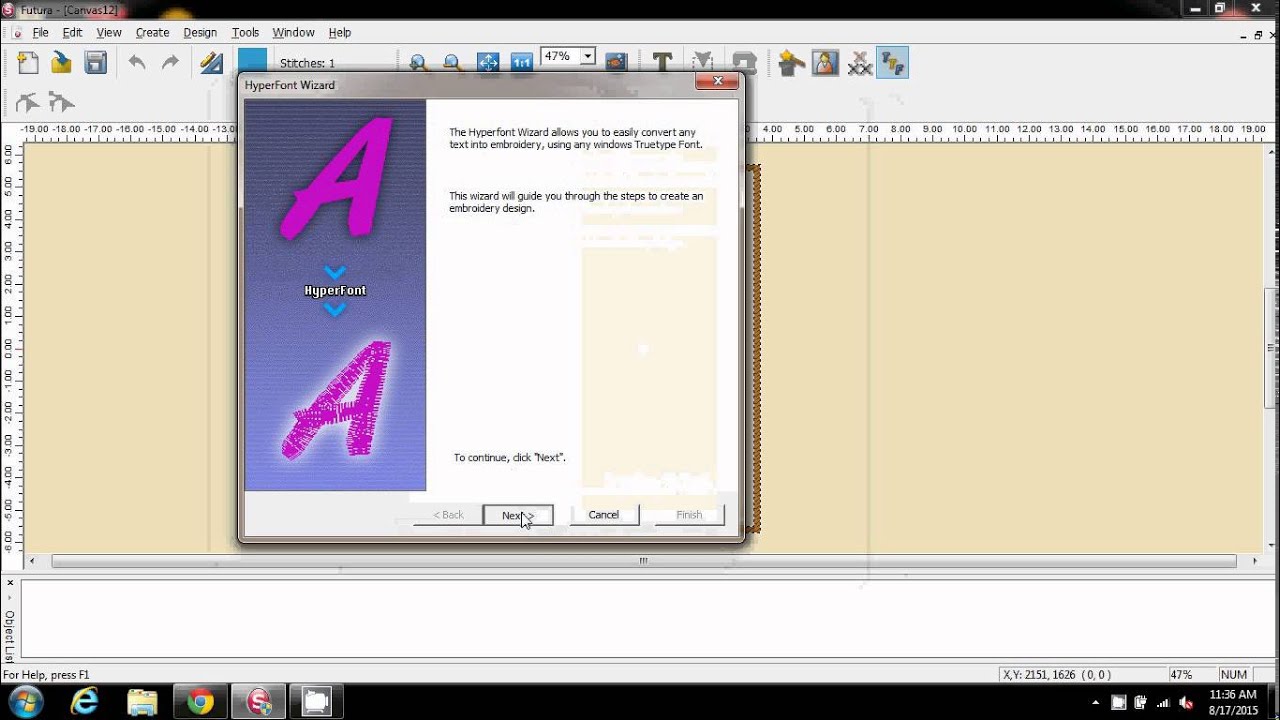
Task: Click the wizard hat icon
Action: coord(792,63)
